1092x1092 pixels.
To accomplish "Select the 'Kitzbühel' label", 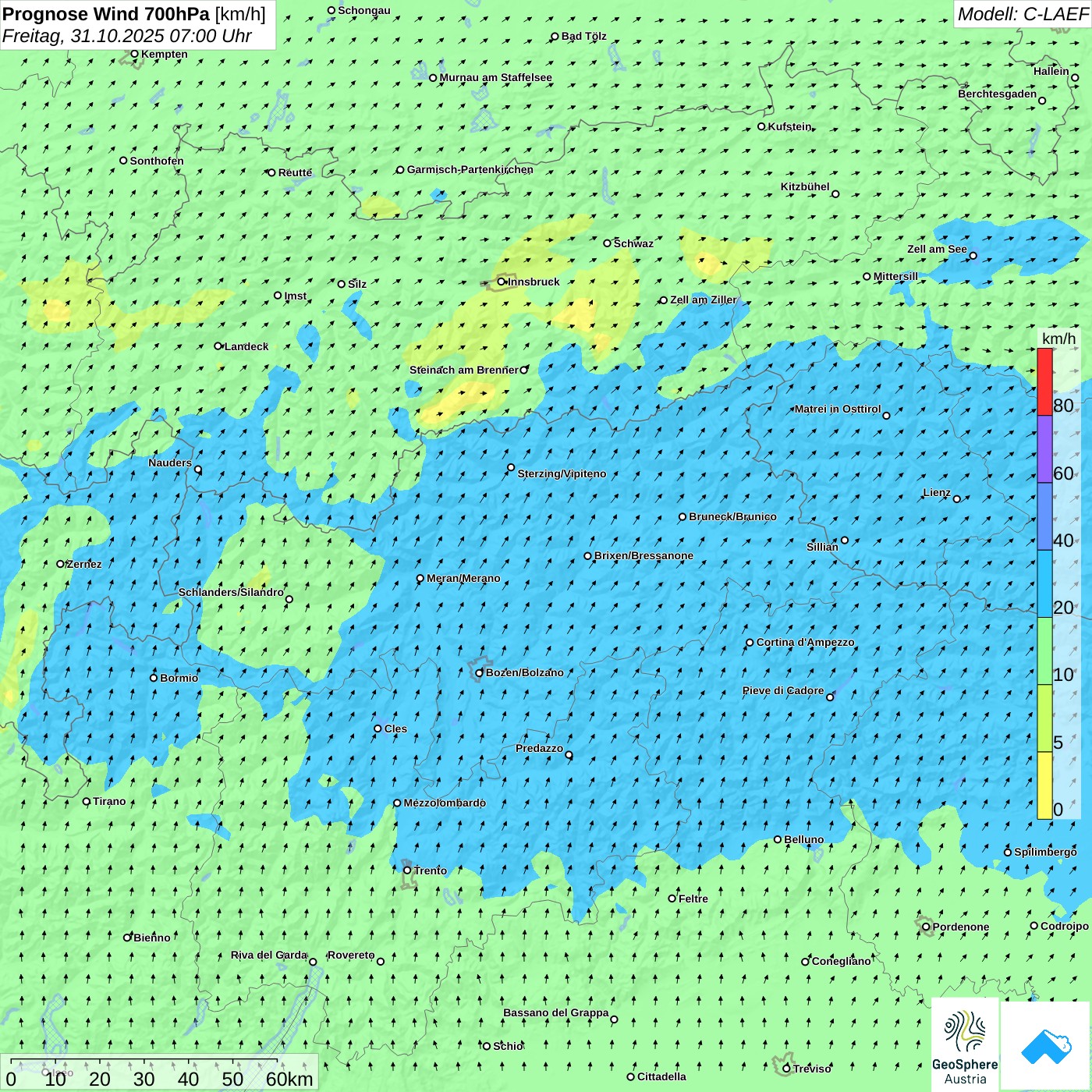I will pyautogui.click(x=805, y=186).
